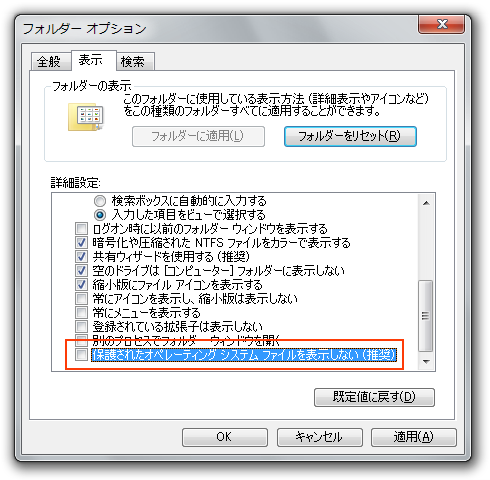
Task: Switch to the 全般 tab
Action: pyautogui.click(x=50, y=61)
